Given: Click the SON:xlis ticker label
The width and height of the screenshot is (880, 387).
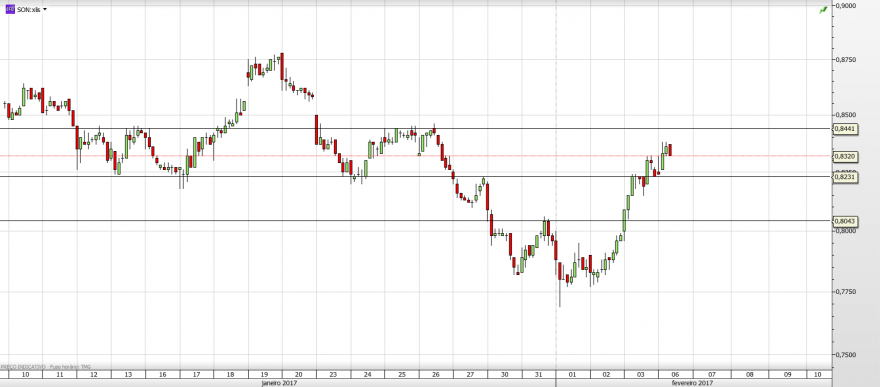Looking at the screenshot, I should coord(28,10).
